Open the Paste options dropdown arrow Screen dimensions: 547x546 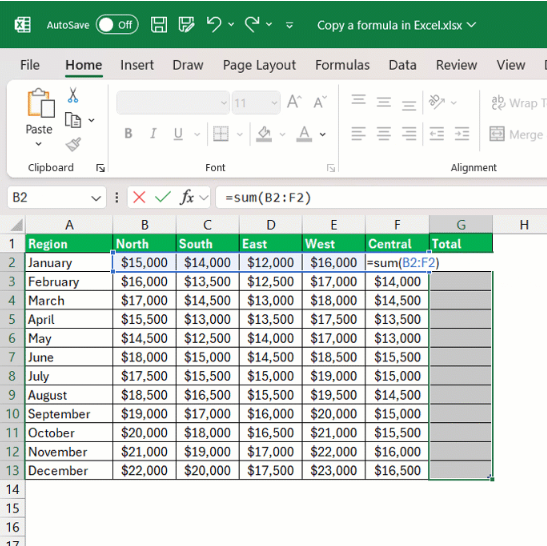coord(39,144)
